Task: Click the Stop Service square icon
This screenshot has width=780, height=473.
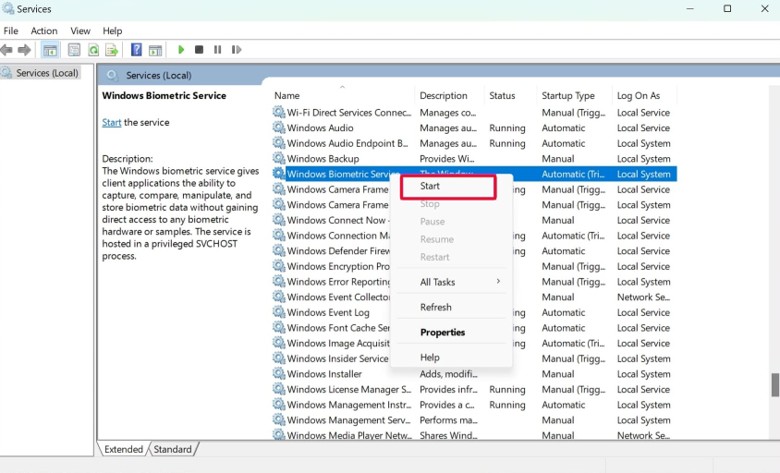Action: (199, 50)
